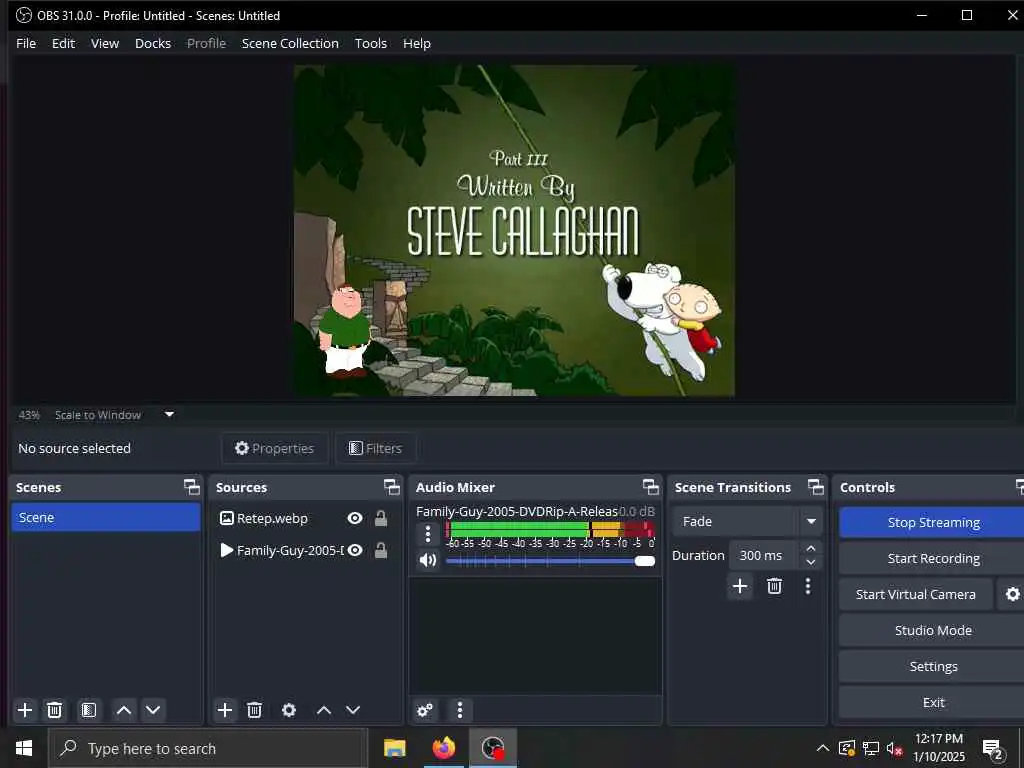
Task: Undock the Sources panel
Action: tap(392, 487)
